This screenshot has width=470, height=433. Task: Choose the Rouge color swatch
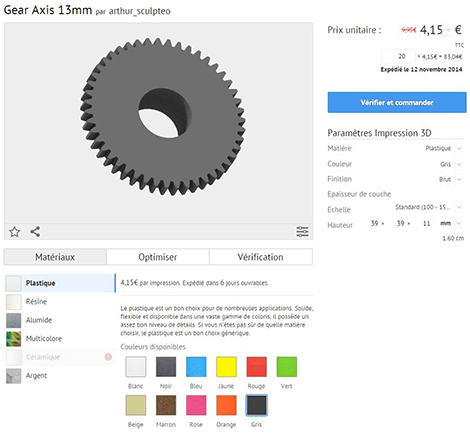click(256, 367)
